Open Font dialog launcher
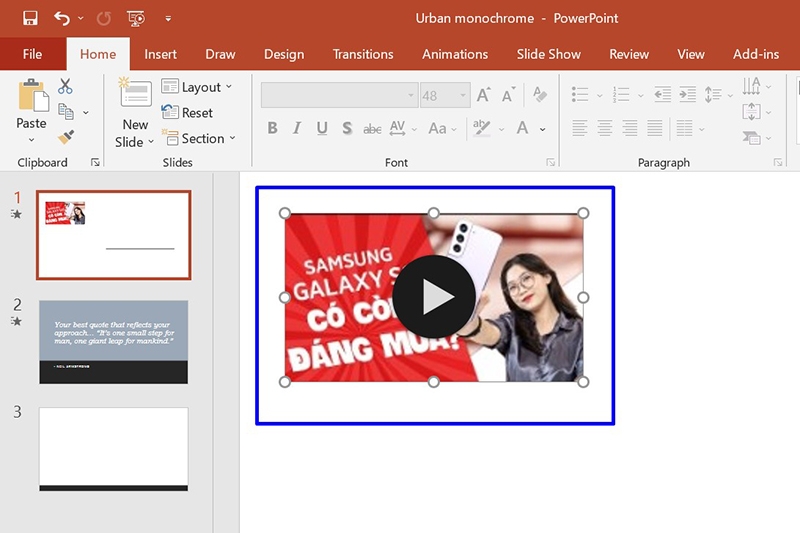 (551, 162)
